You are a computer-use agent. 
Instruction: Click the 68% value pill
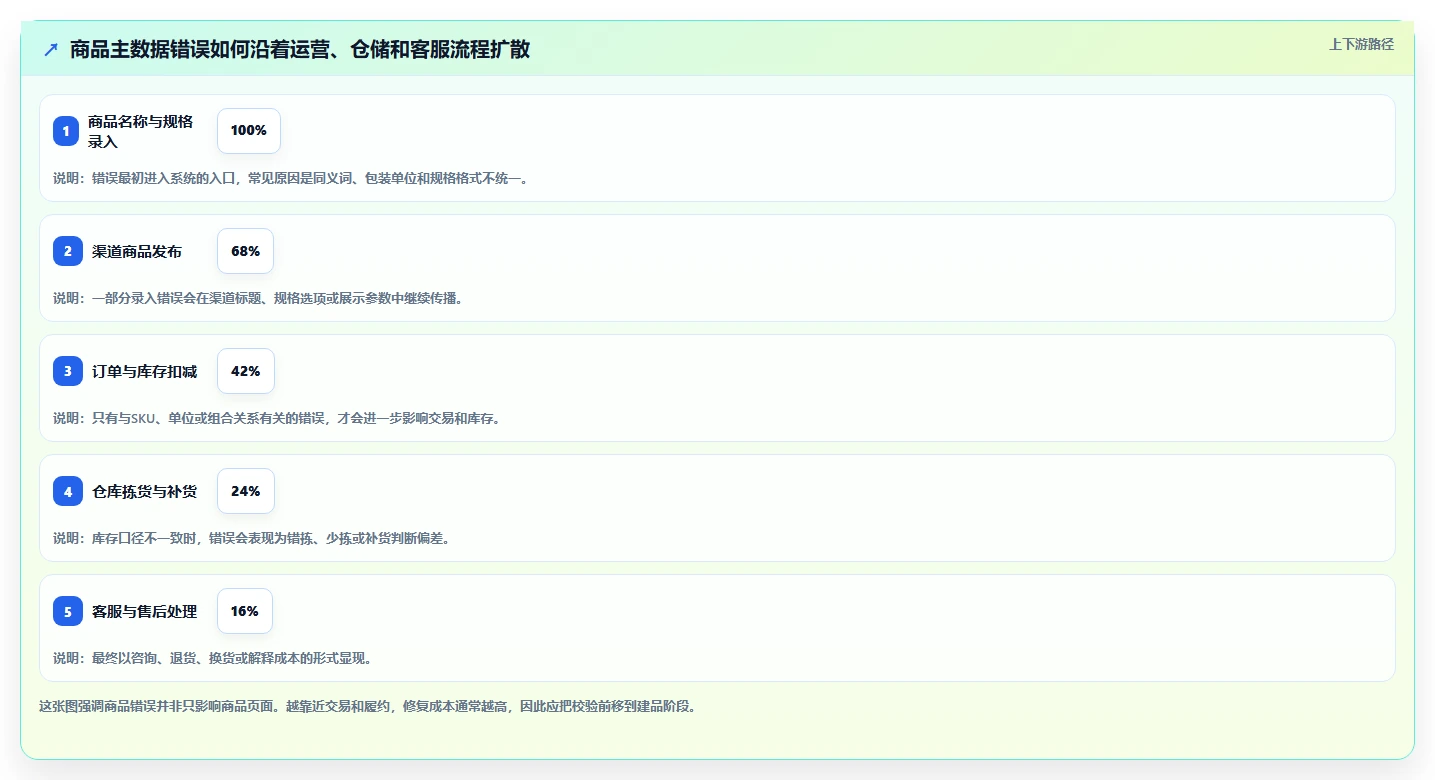tap(245, 251)
